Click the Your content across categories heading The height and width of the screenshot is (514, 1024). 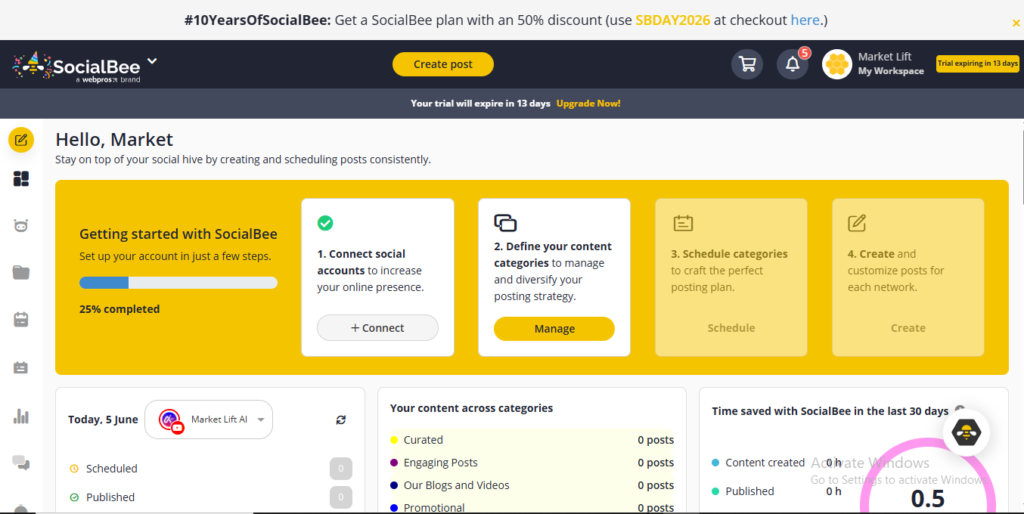coord(471,408)
